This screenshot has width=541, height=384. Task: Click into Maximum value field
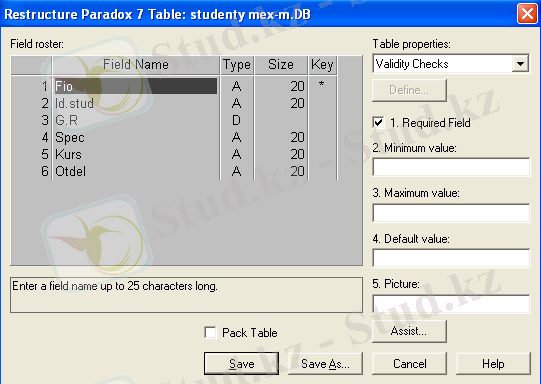(x=451, y=213)
